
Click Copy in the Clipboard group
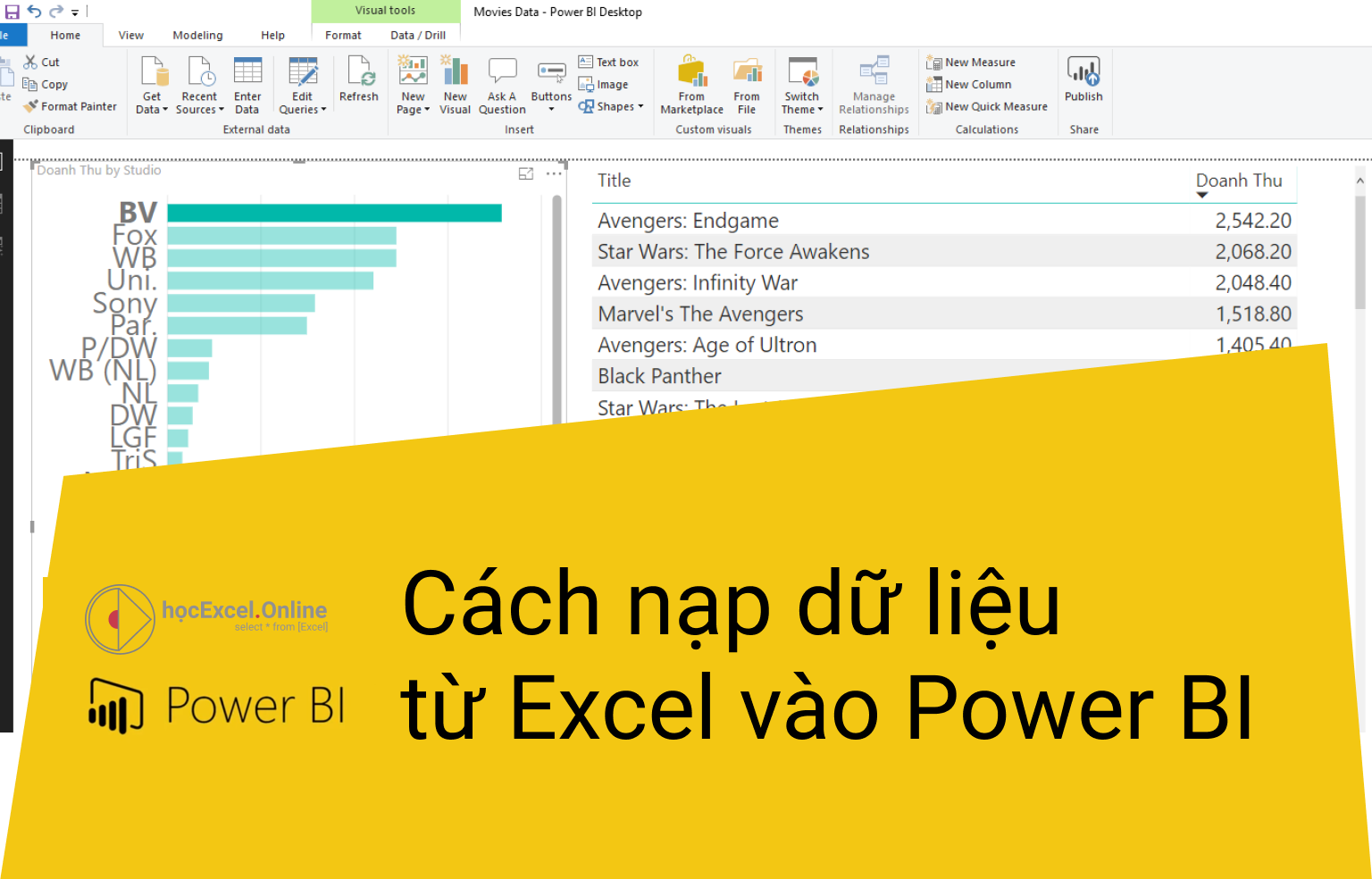46,84
